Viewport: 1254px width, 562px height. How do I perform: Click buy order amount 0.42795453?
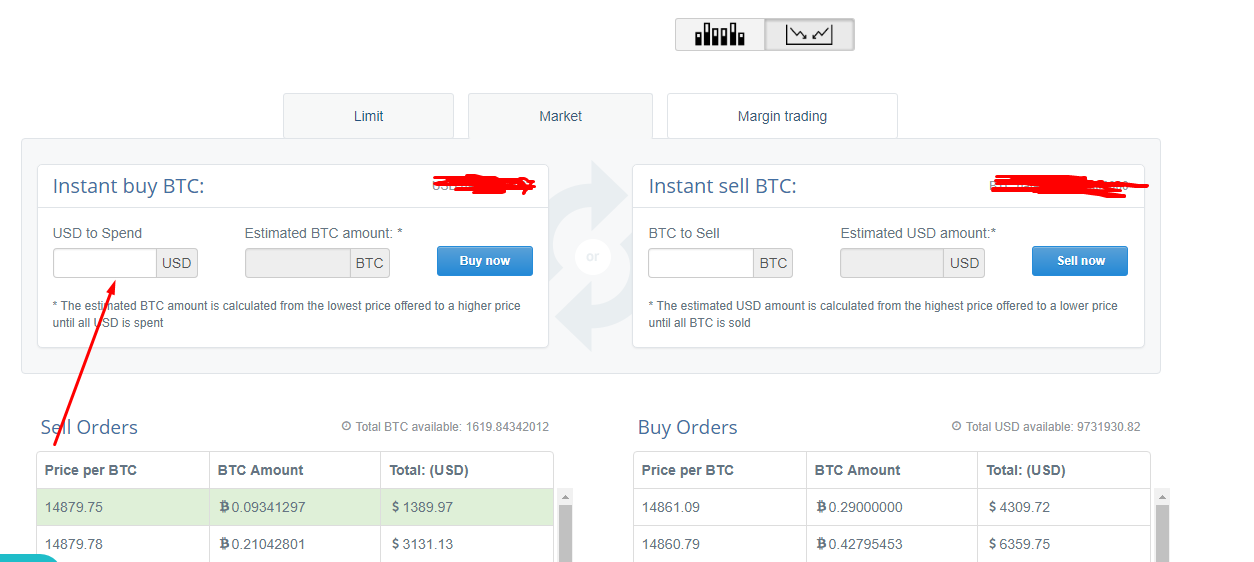(x=859, y=544)
